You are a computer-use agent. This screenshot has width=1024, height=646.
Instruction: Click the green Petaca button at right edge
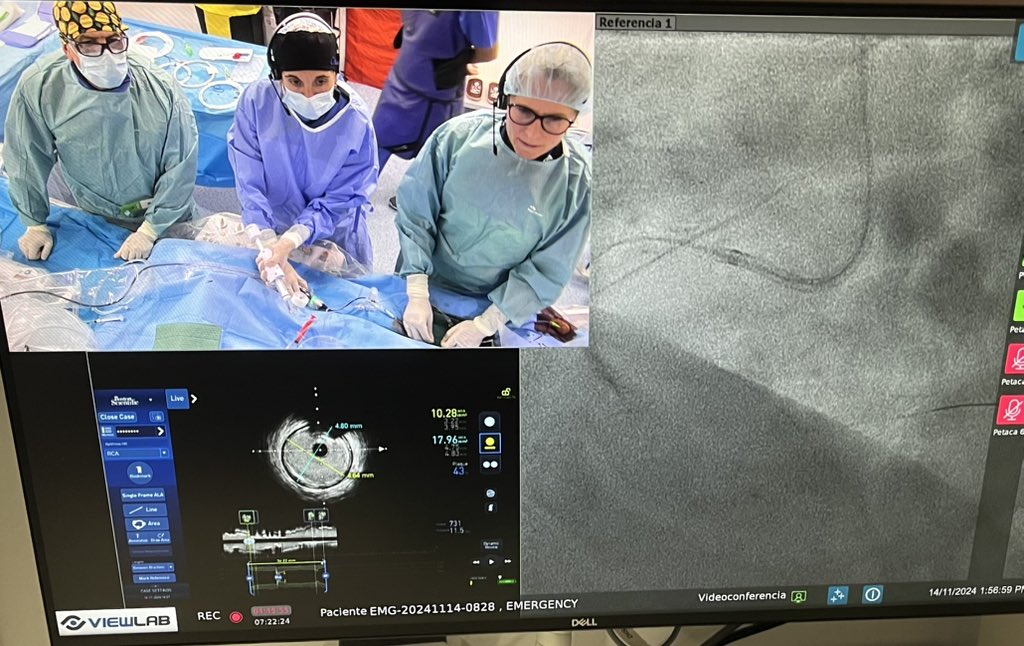click(1019, 306)
